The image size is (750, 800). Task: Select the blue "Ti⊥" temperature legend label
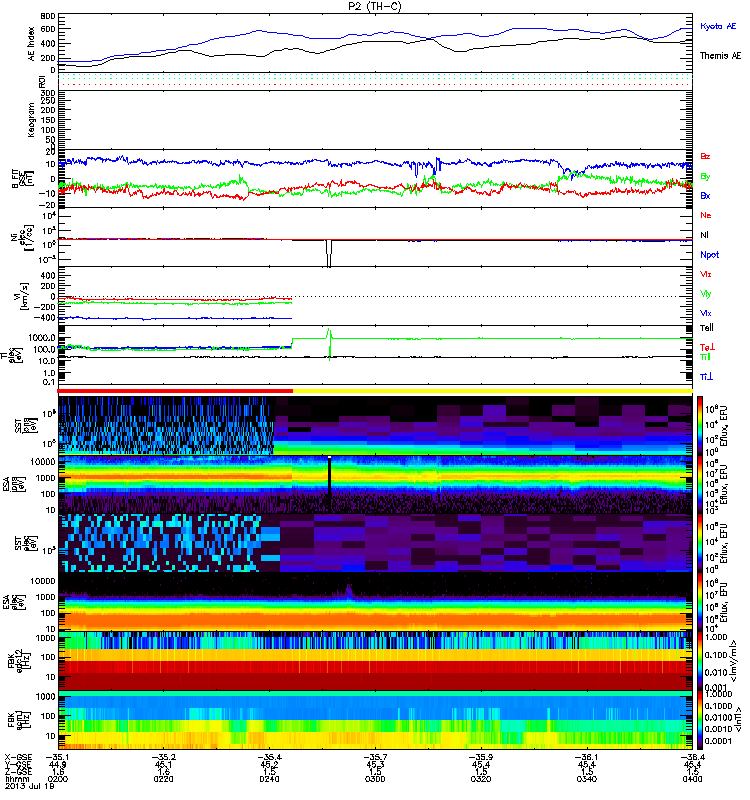click(x=706, y=377)
